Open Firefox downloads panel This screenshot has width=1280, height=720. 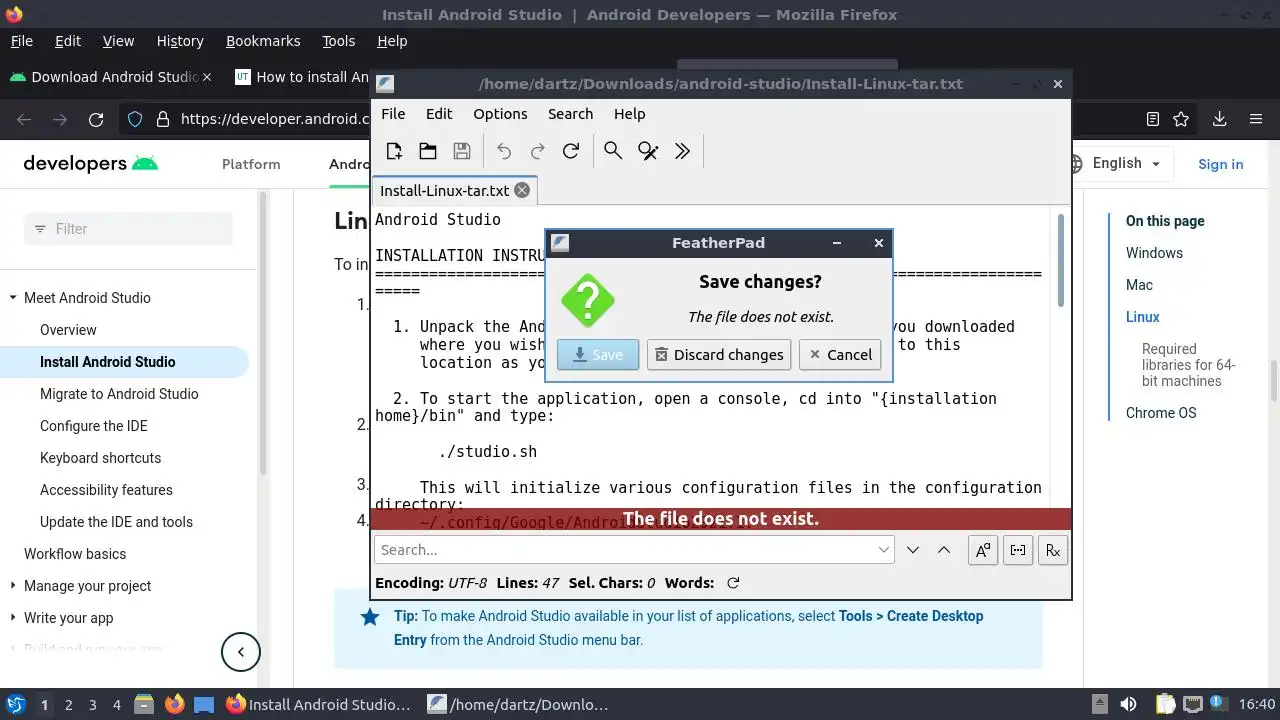tap(1219, 119)
